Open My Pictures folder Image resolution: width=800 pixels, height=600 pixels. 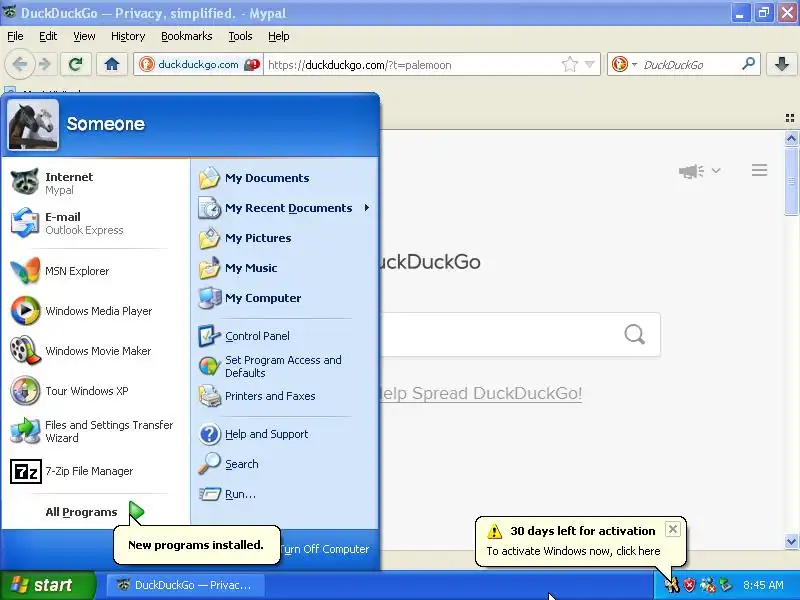click(285, 238)
